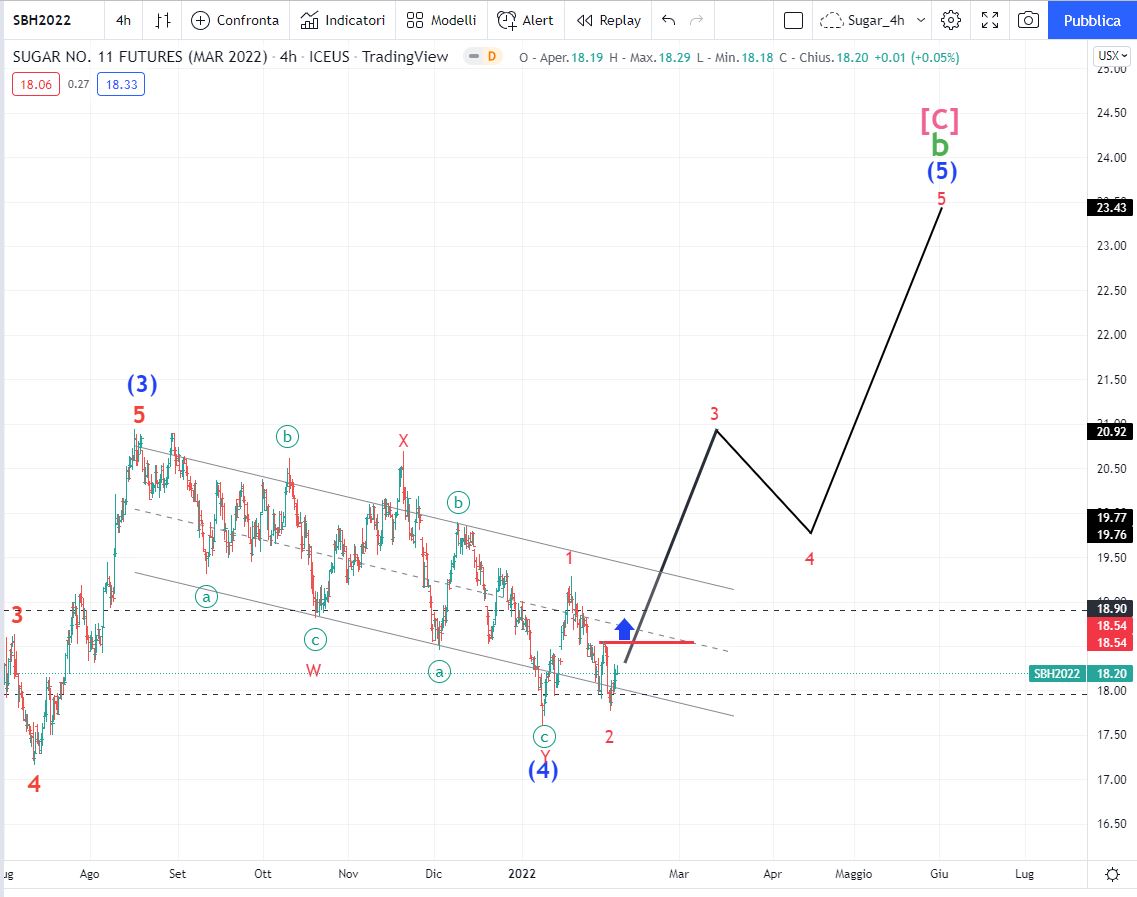Open the price axis settings gear

(1112, 875)
